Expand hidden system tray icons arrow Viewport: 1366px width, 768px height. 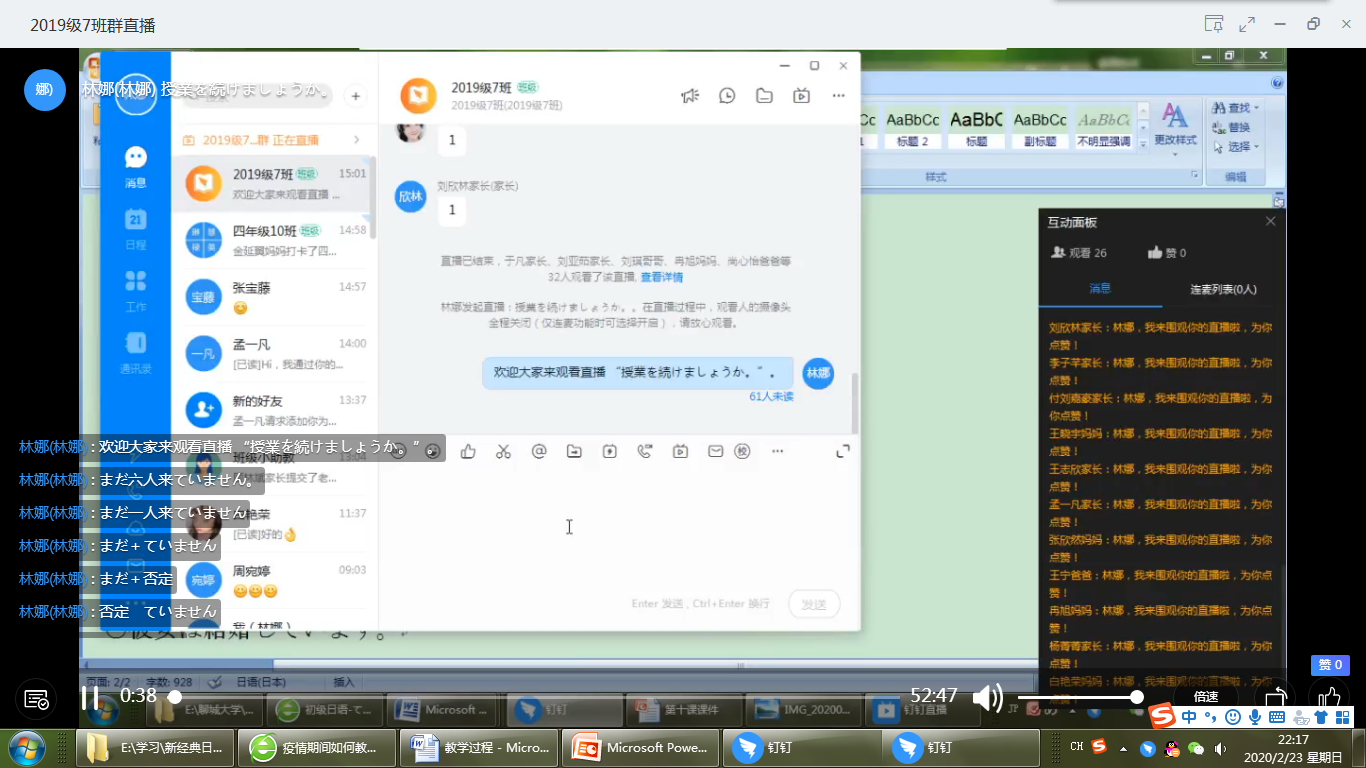coord(1123,748)
